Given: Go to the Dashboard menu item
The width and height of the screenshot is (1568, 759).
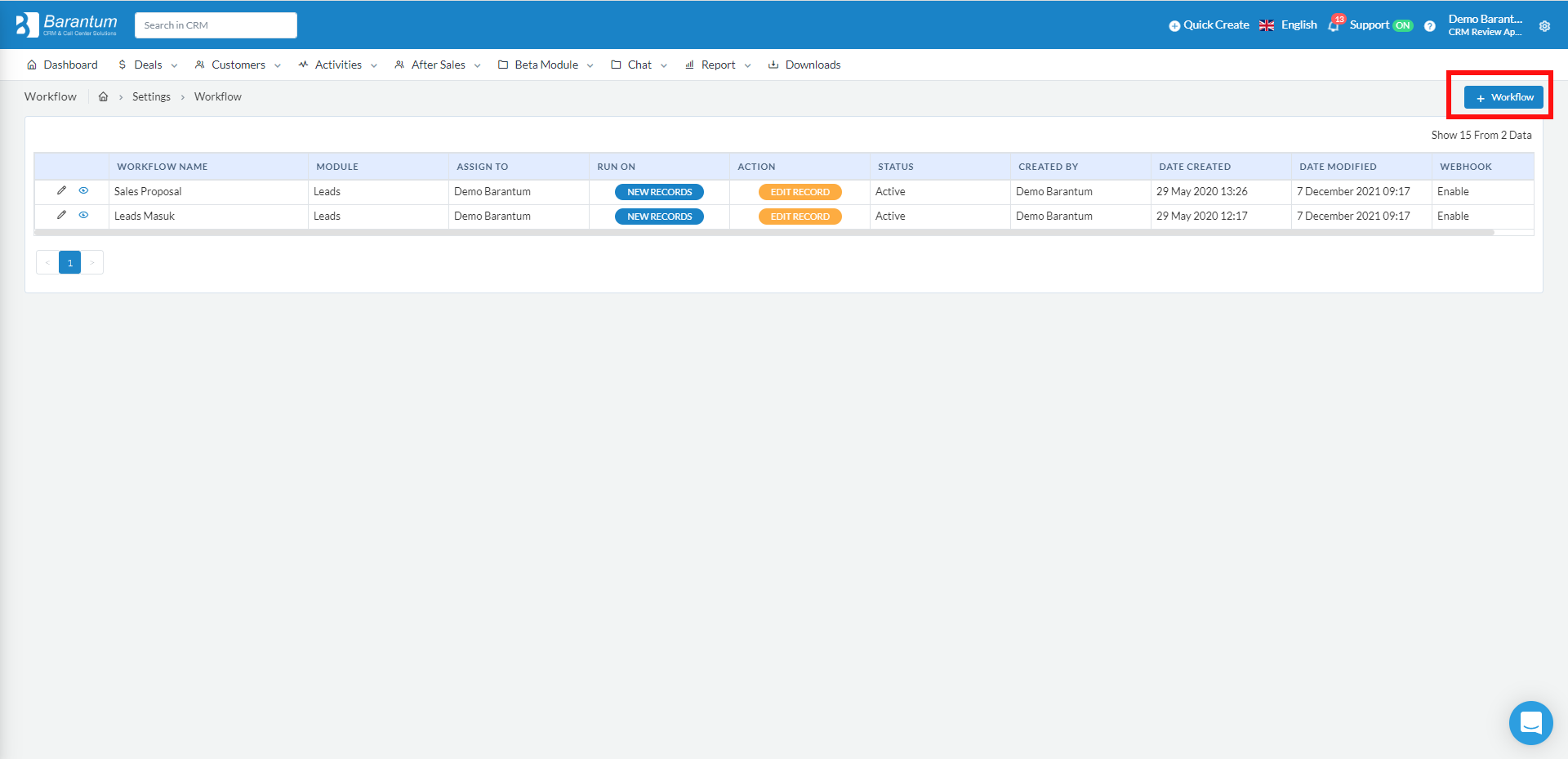Looking at the screenshot, I should 62,65.
